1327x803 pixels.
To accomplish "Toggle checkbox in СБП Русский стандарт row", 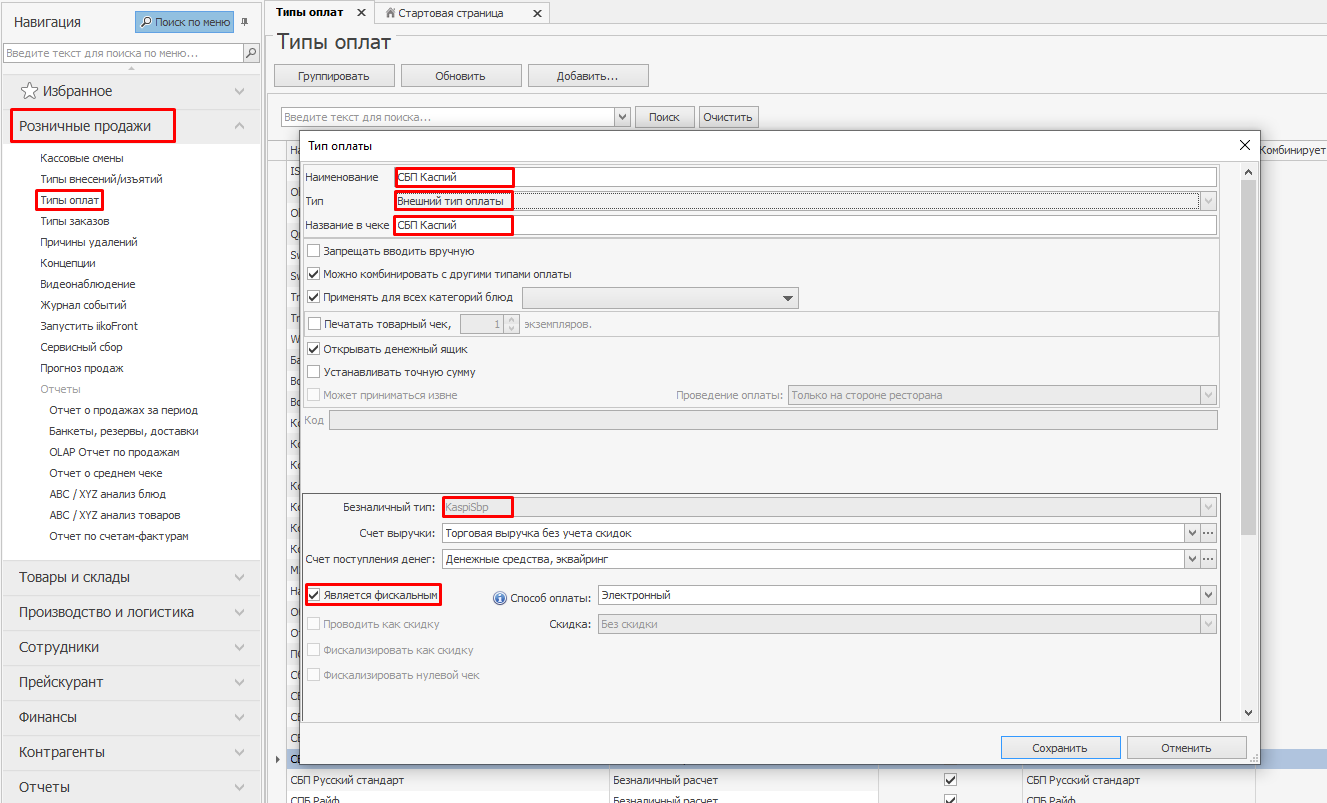I will (x=951, y=780).
